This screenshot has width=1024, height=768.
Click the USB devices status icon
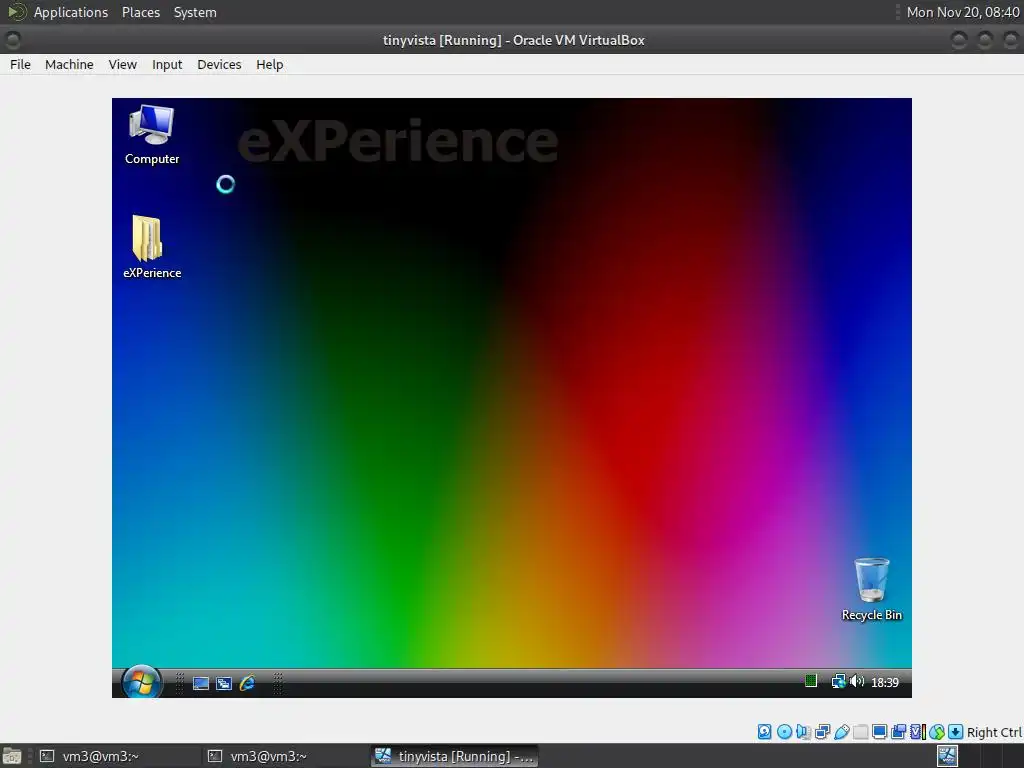point(842,732)
